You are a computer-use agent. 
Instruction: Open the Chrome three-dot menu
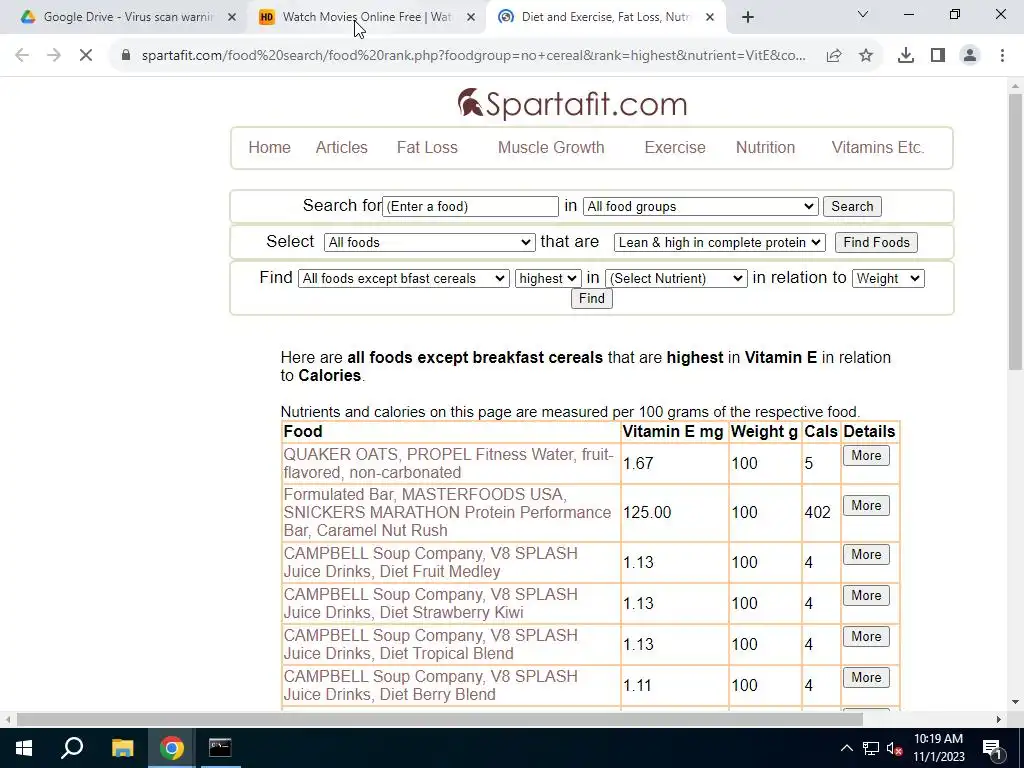pyautogui.click(x=1002, y=56)
